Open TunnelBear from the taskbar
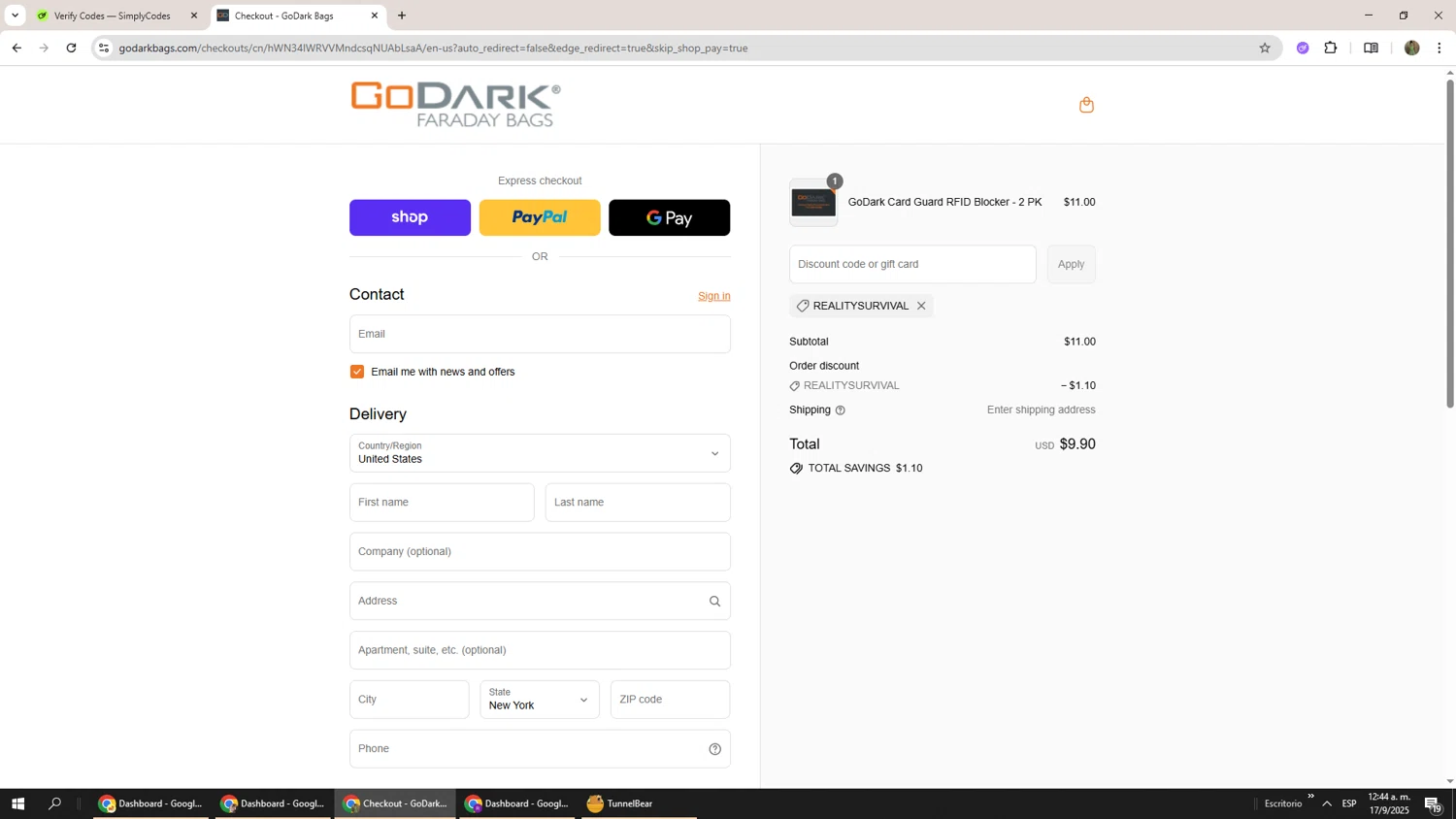The width and height of the screenshot is (1456, 819). pos(639,803)
